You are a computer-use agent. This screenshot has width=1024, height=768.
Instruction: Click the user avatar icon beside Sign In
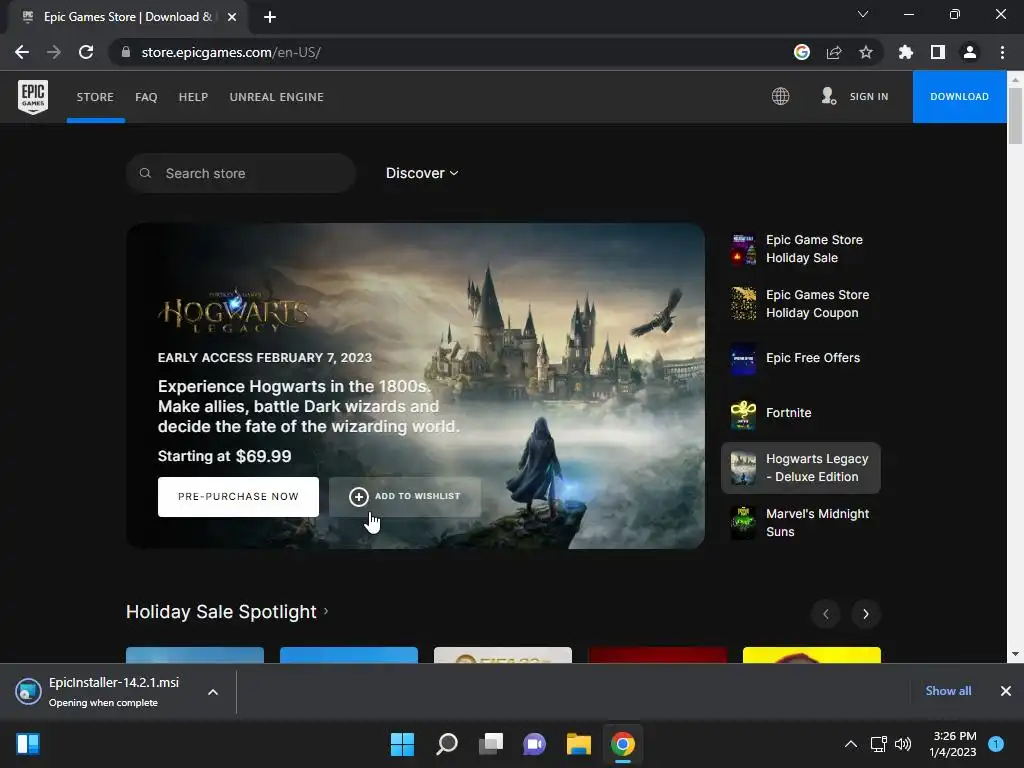[828, 97]
